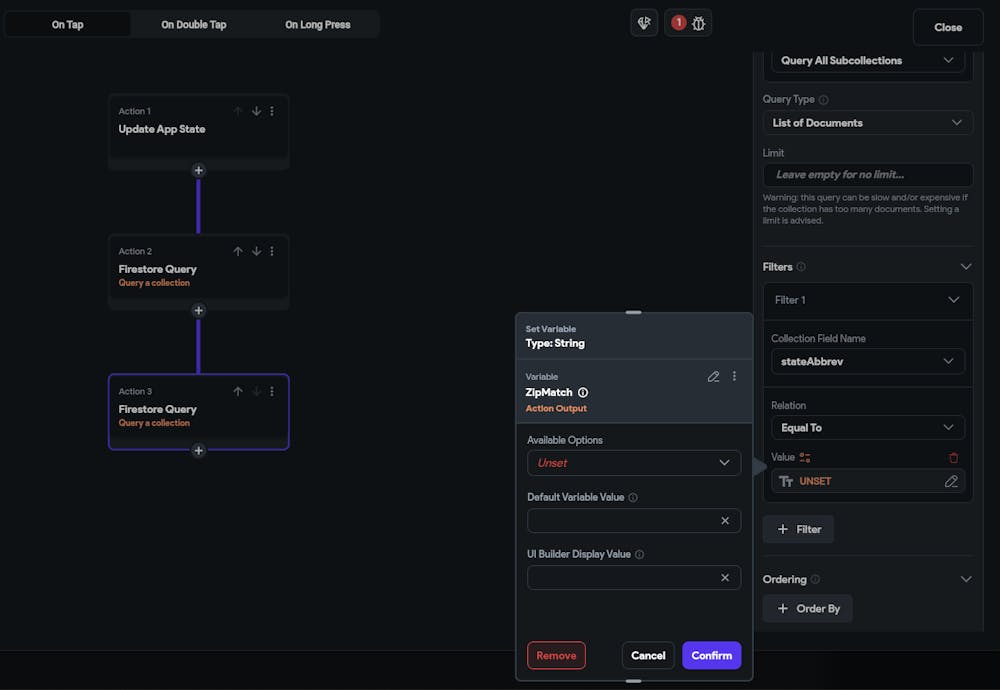Open the Query Type dropdown showing List of Documents
The image size is (1000, 690).
867,122
